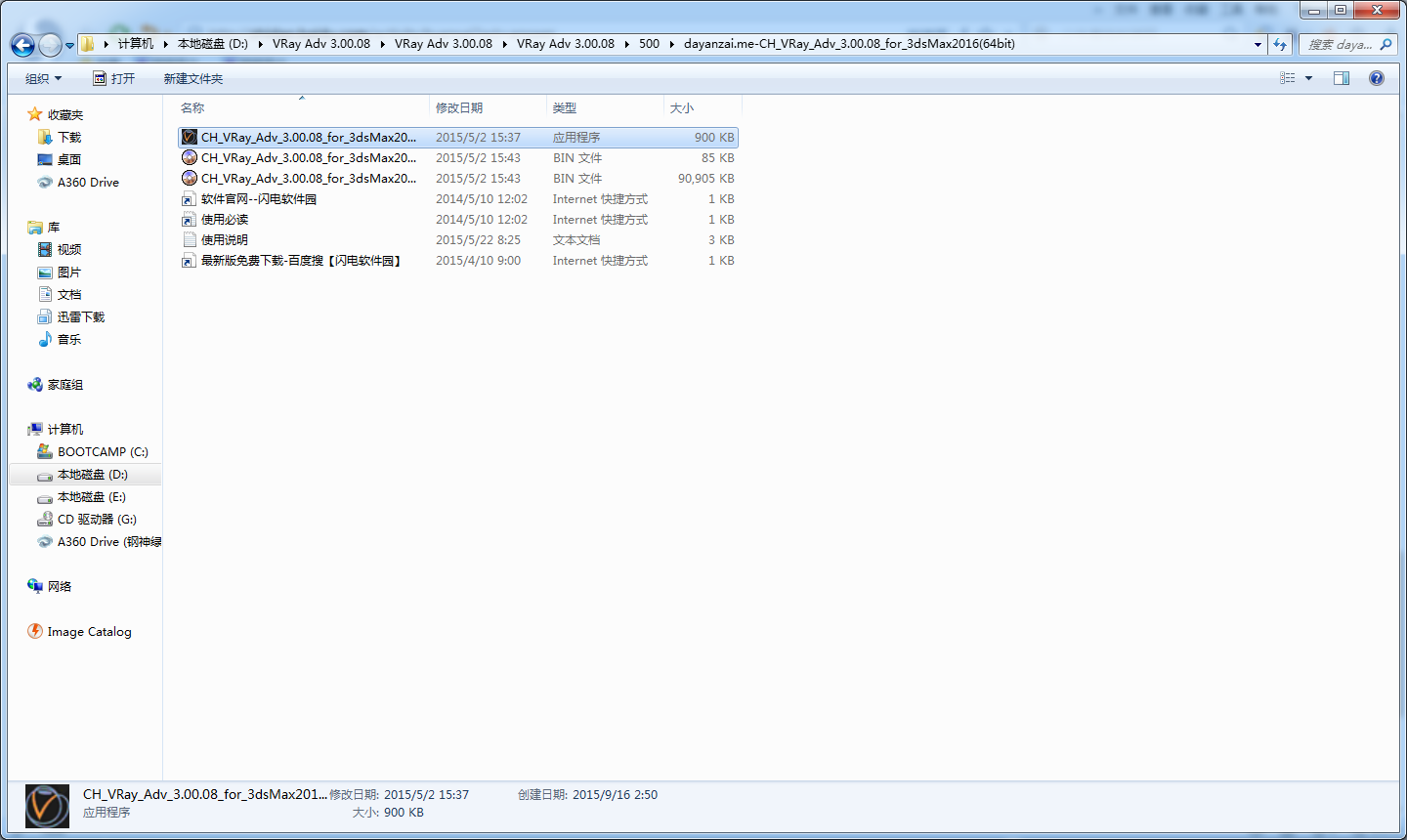Click the Image Catalog icon
Screen dimensions: 1407x840
pos(35,632)
